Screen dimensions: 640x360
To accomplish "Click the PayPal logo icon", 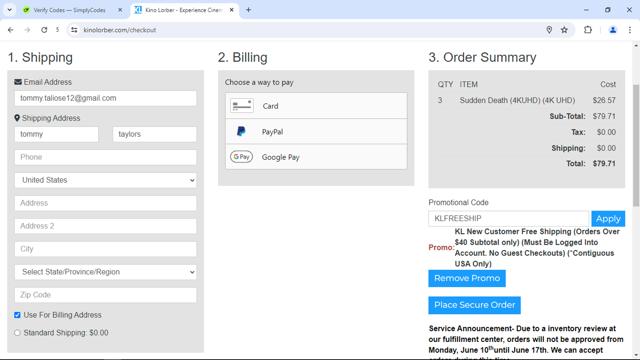I will pos(241,131).
